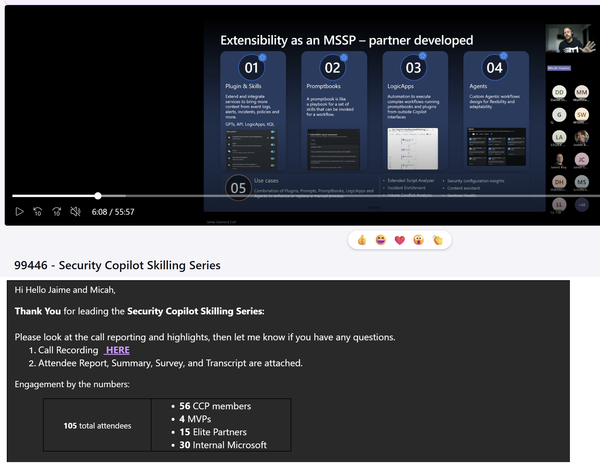Screen dimensions: 600x466
Task: Click the LL participant avatar
Action: click(x=559, y=204)
